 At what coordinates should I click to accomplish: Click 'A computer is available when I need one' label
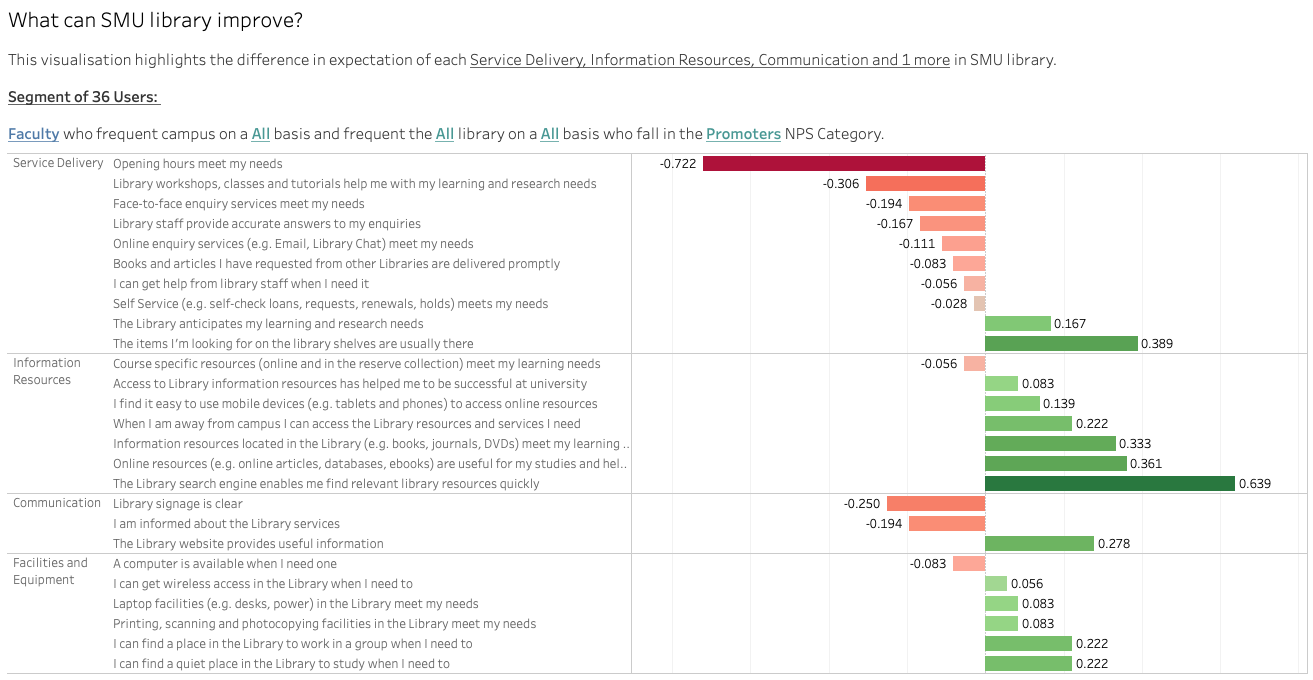pos(225,563)
